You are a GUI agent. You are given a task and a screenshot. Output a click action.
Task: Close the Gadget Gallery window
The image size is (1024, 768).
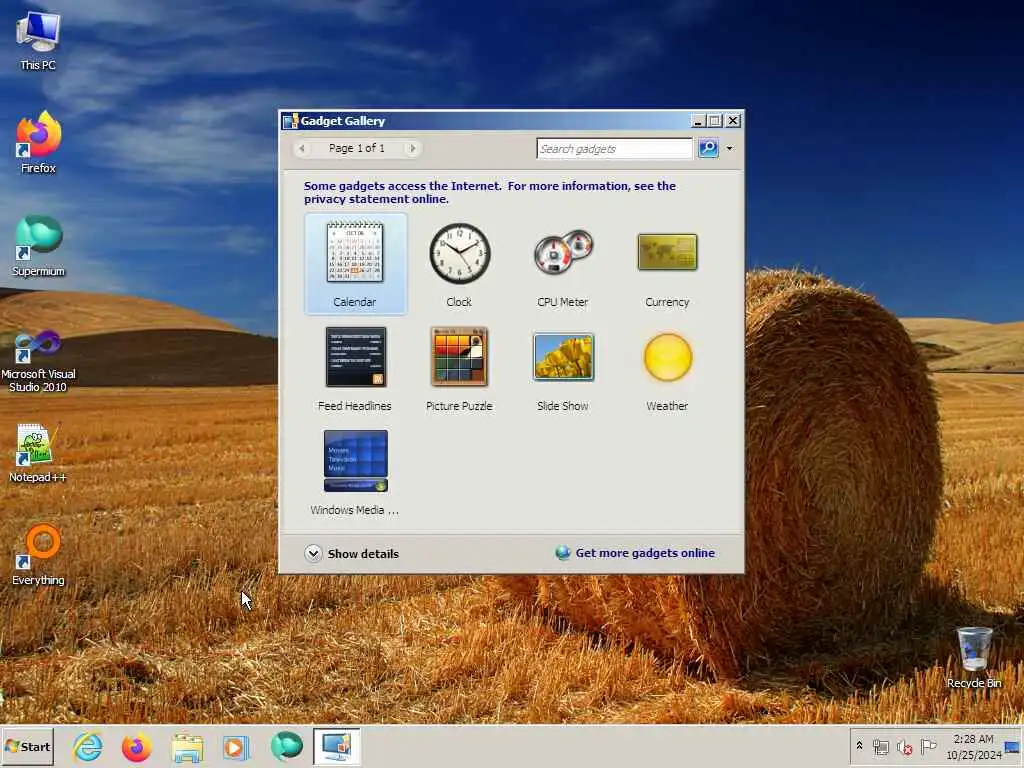[x=733, y=121]
